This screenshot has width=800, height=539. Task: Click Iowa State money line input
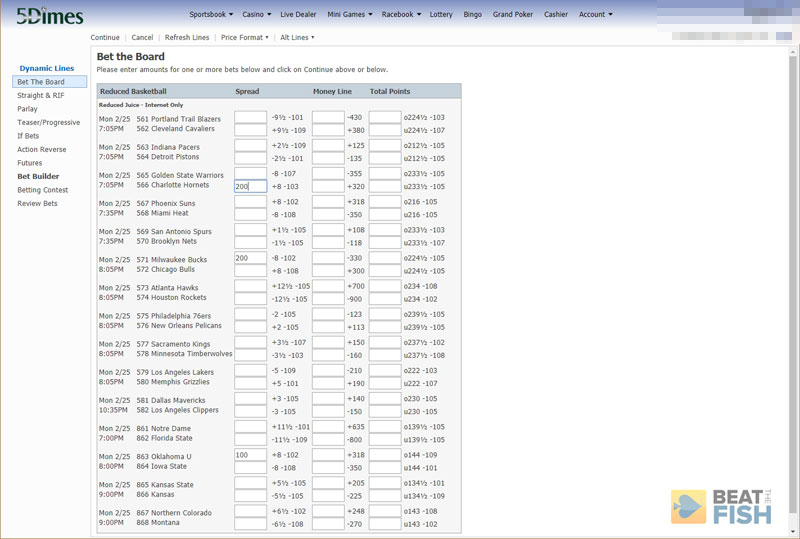tap(328, 468)
